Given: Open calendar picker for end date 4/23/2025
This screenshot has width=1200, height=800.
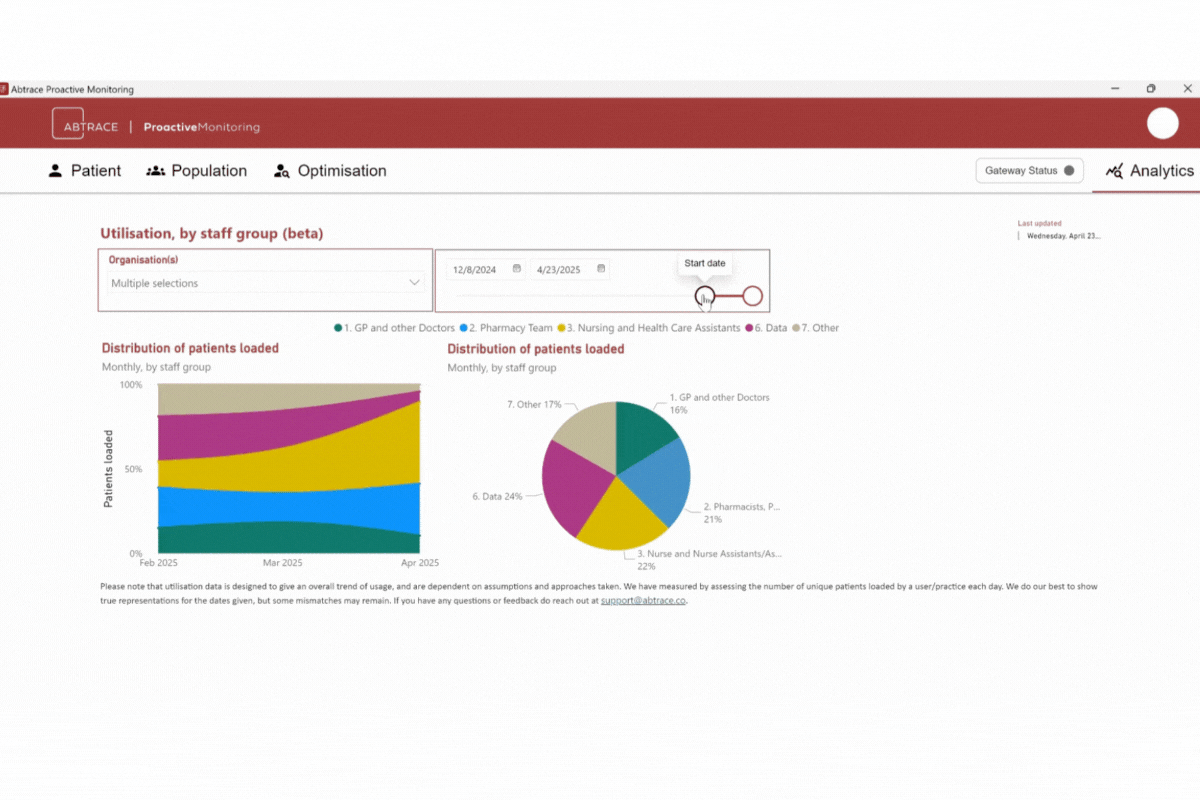Looking at the screenshot, I should pos(601,269).
